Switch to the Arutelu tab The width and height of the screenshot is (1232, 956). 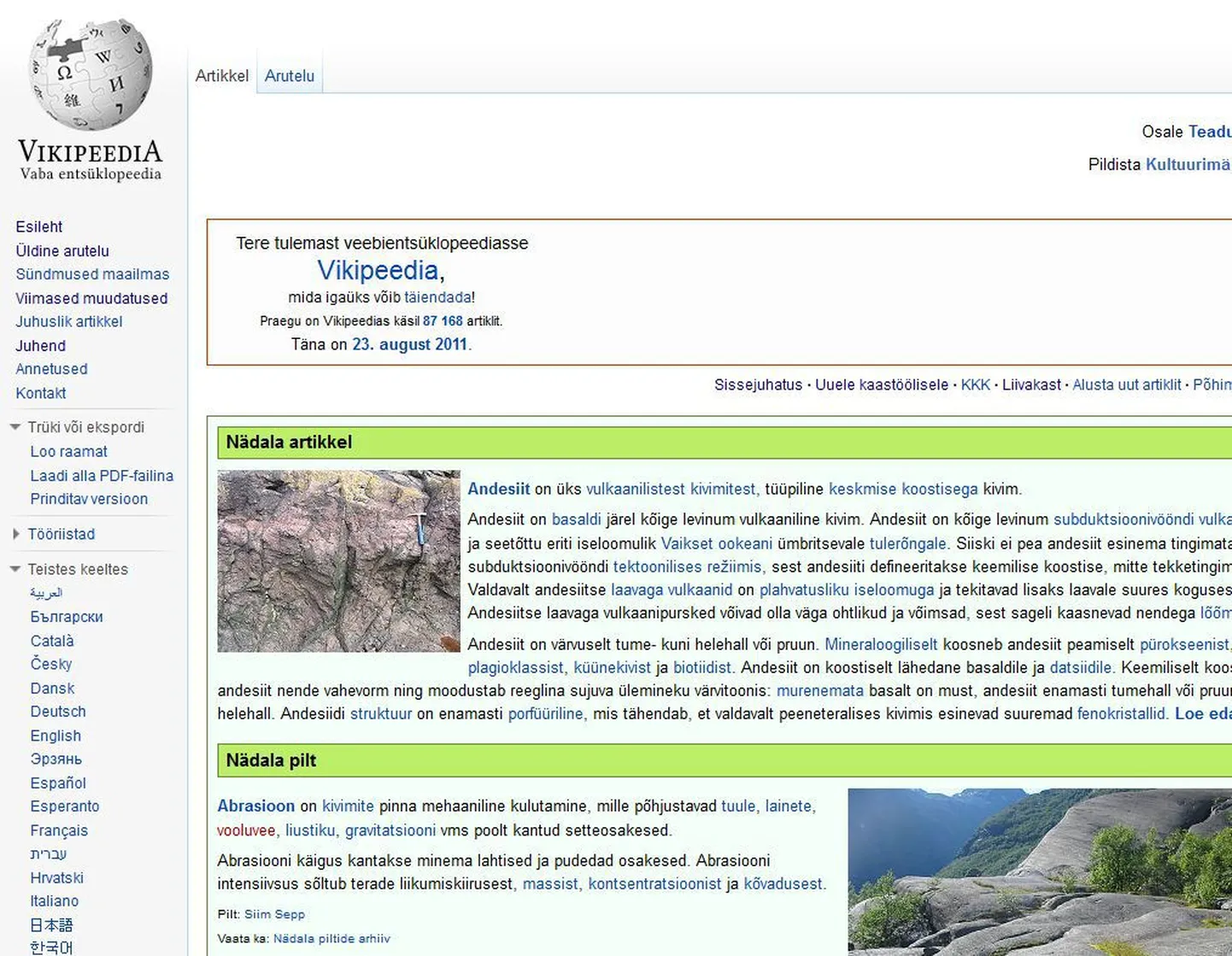coord(290,76)
